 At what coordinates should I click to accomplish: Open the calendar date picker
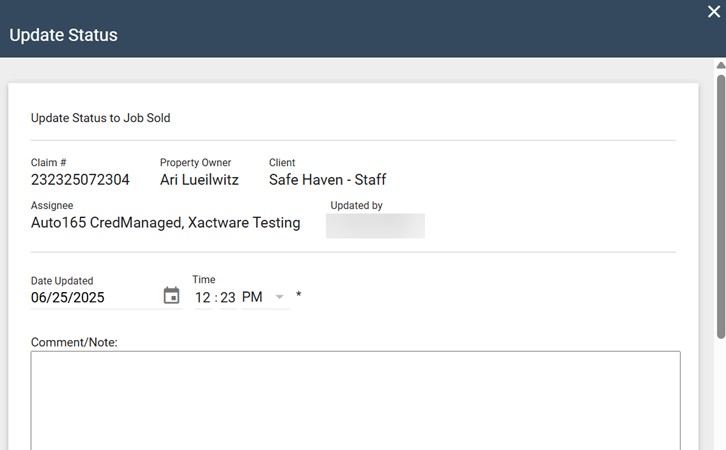click(x=172, y=296)
